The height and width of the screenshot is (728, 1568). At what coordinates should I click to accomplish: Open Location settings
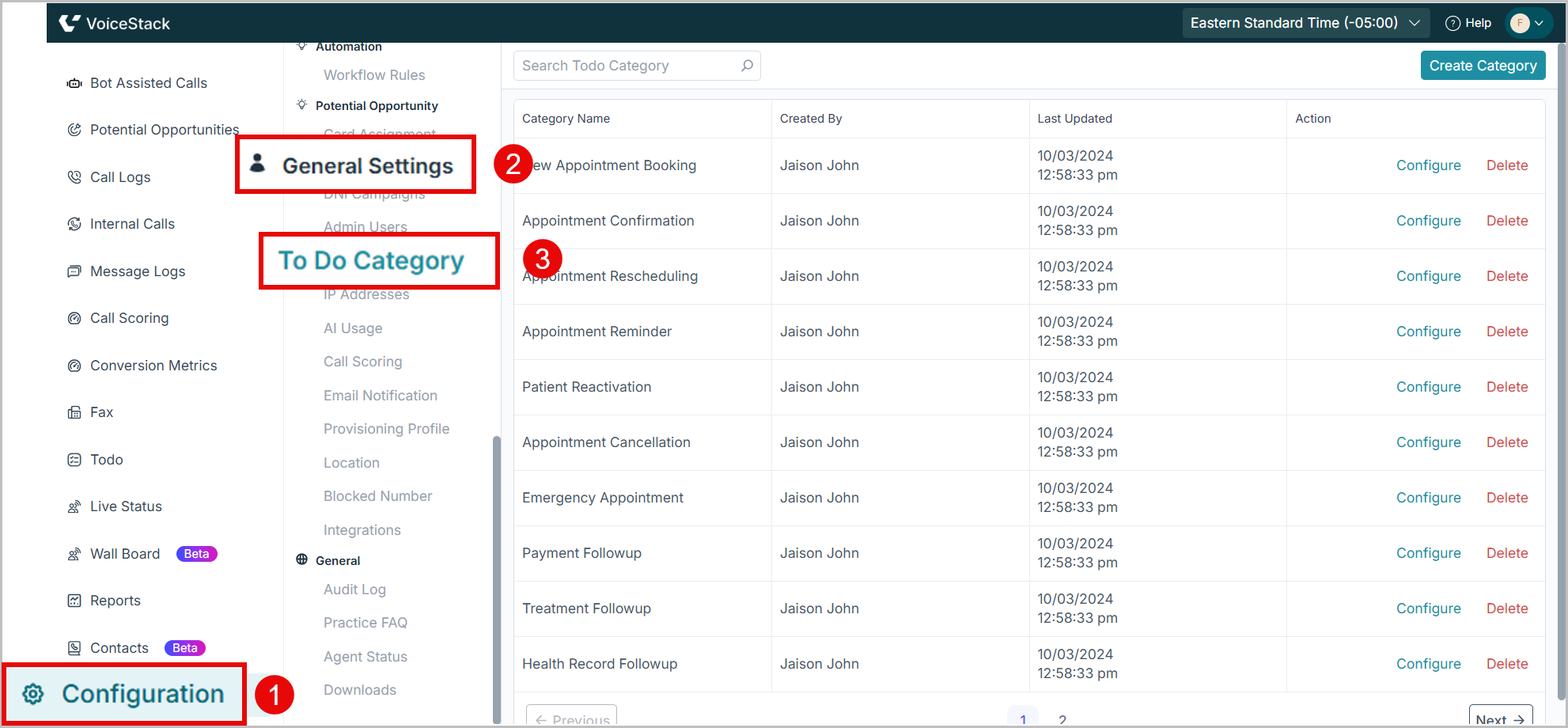(x=351, y=463)
